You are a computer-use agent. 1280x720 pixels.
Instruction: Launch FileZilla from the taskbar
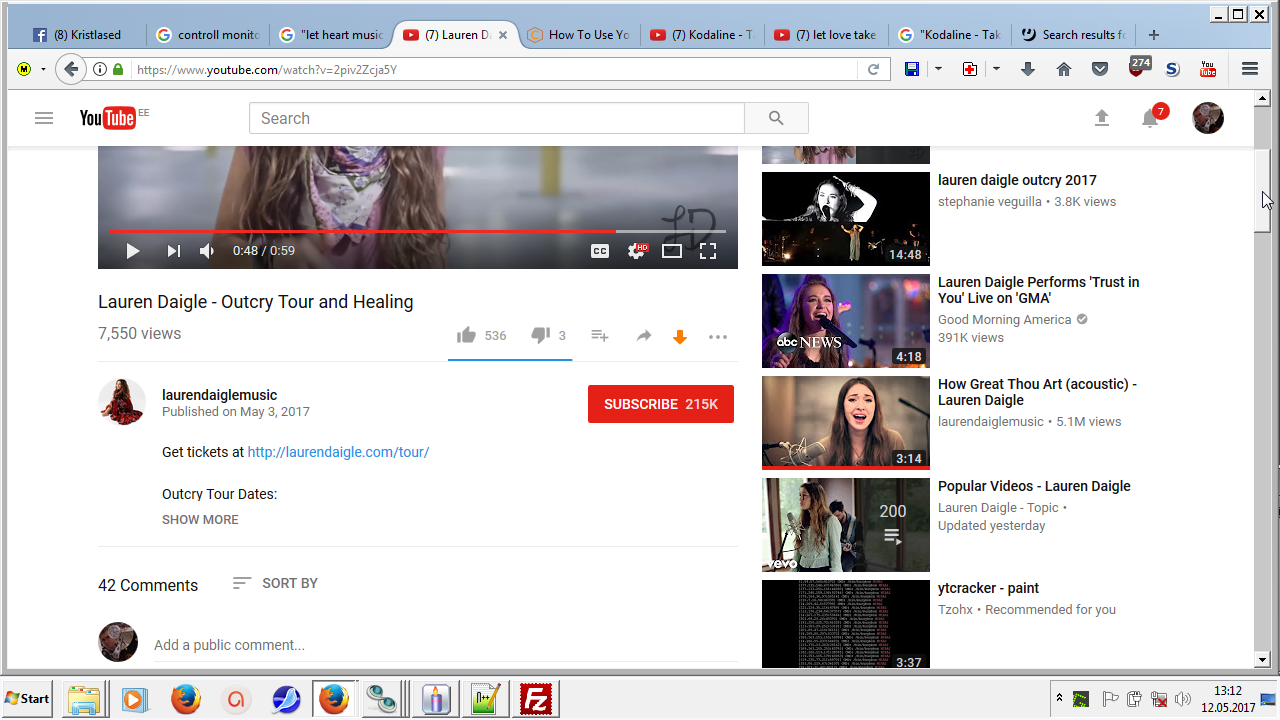(537, 699)
